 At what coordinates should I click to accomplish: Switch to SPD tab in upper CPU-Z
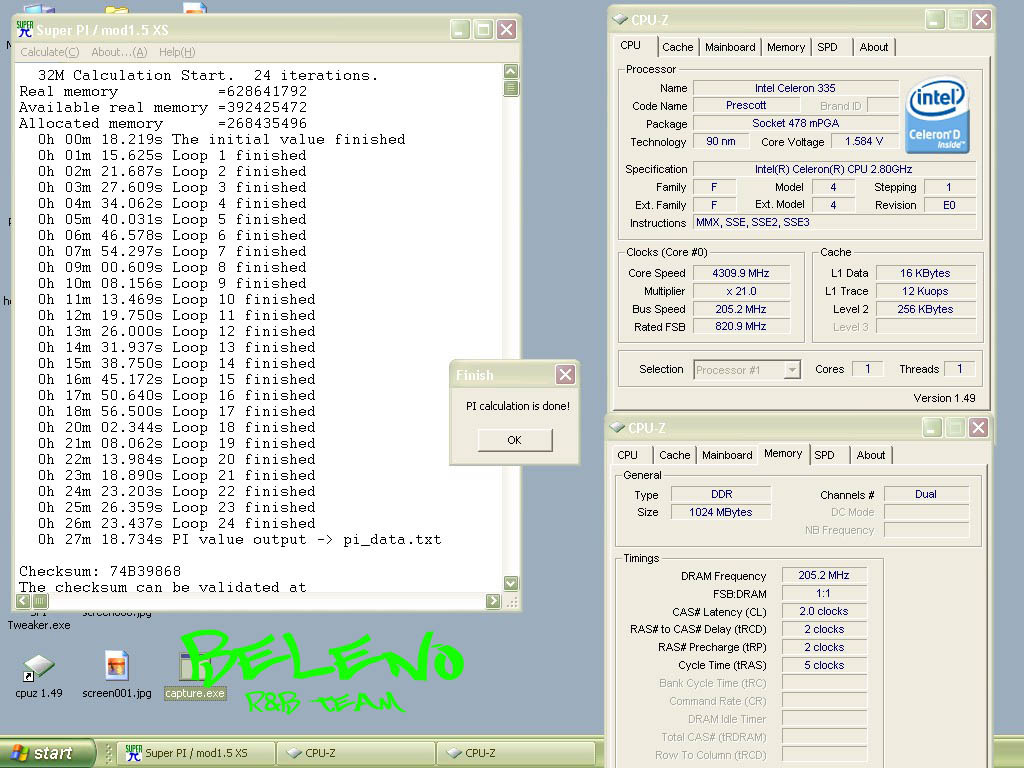(827, 47)
